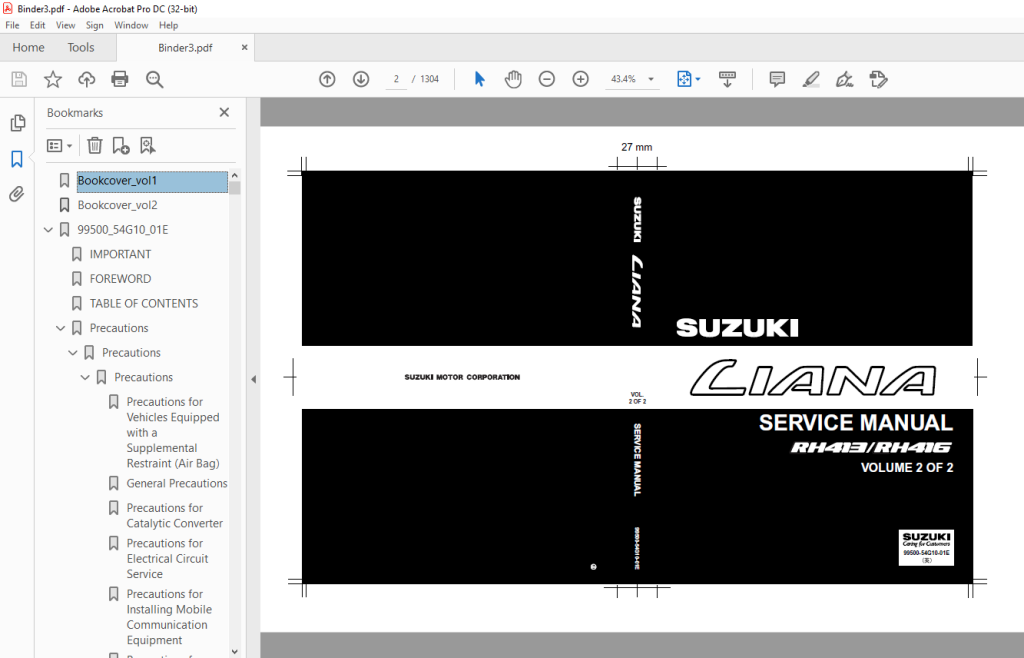Screen dimensions: 1024x658
Task: Print the document
Action: point(120,80)
